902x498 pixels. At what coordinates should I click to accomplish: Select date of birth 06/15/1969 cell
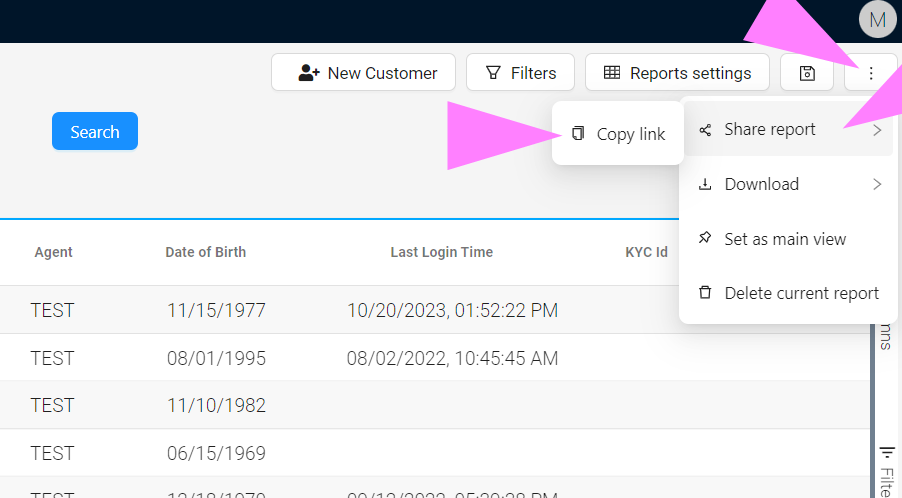216,453
